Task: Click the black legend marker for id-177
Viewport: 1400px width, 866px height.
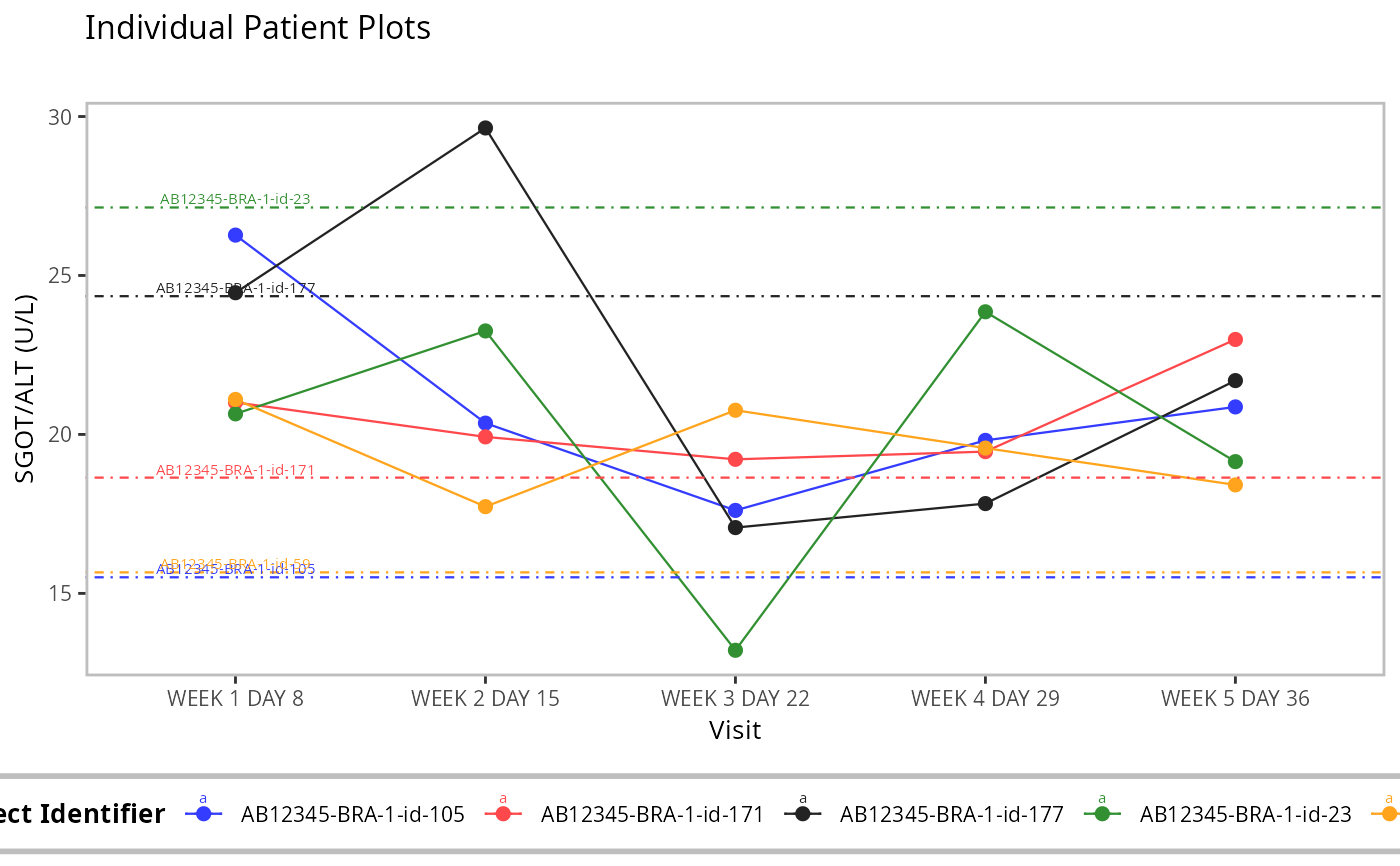Action: 802,814
